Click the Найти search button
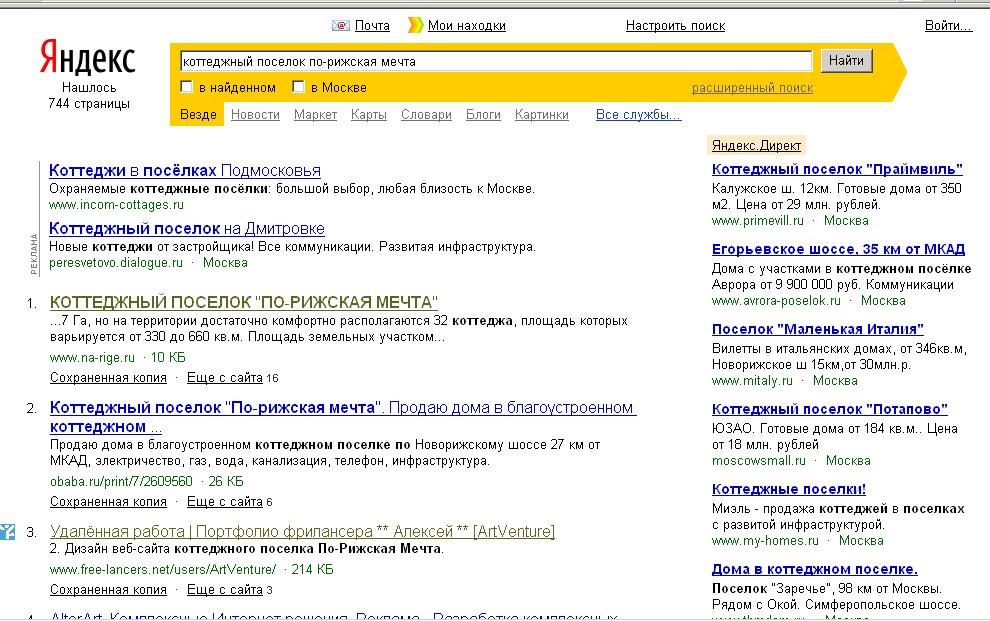 pos(846,61)
